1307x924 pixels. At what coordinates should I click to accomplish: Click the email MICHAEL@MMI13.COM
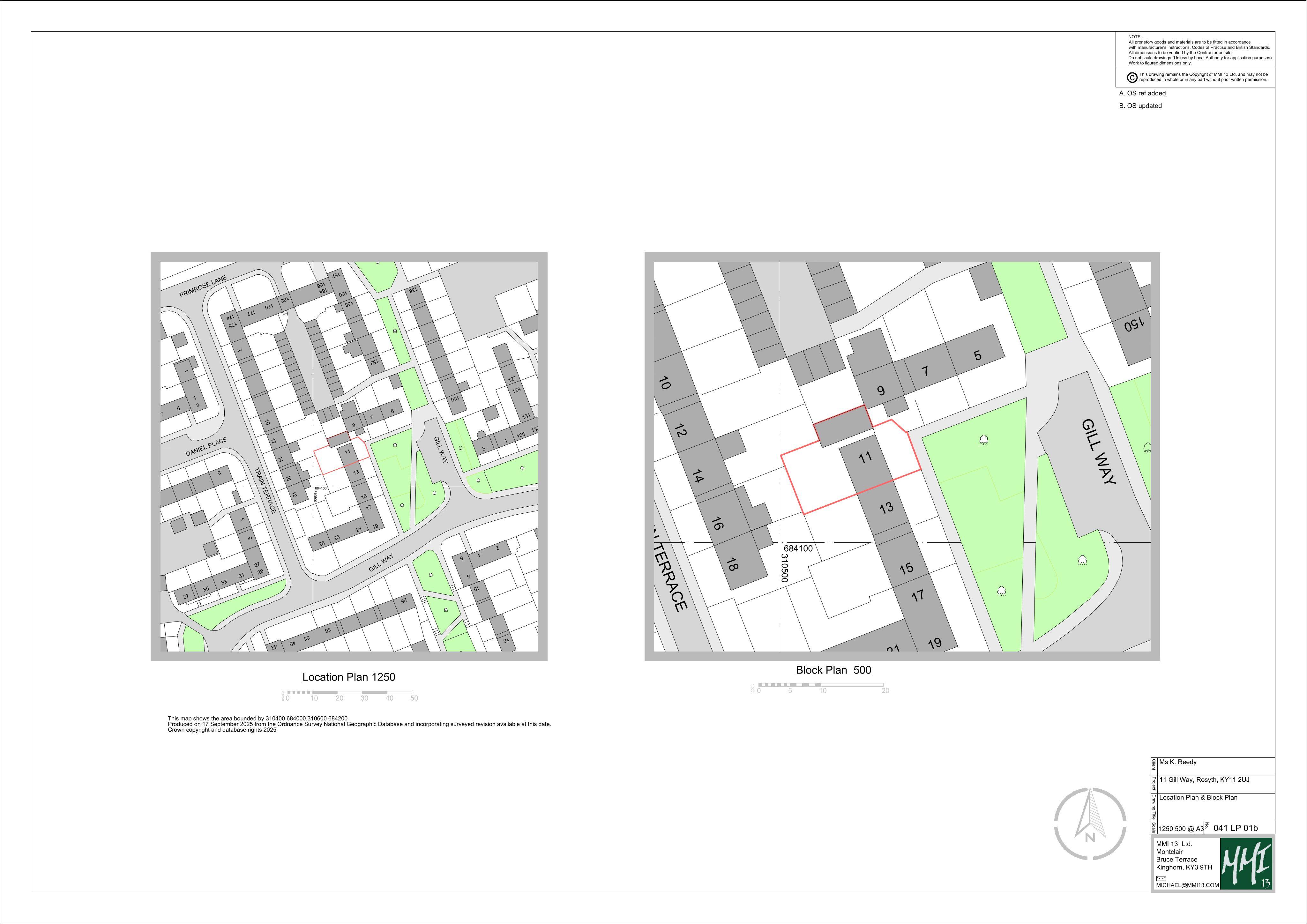pyautogui.click(x=1187, y=885)
